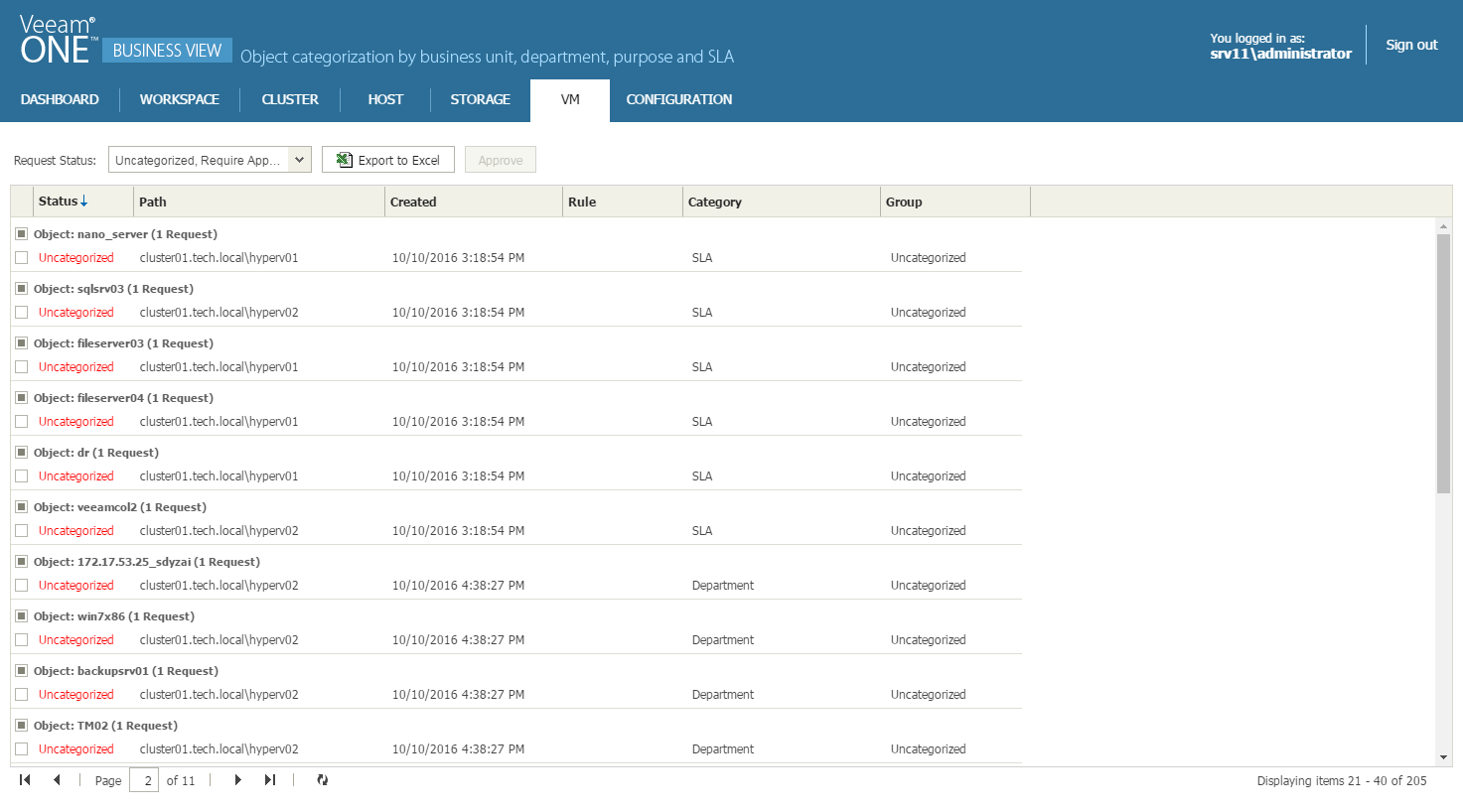Sort by the Category column header

point(782,202)
